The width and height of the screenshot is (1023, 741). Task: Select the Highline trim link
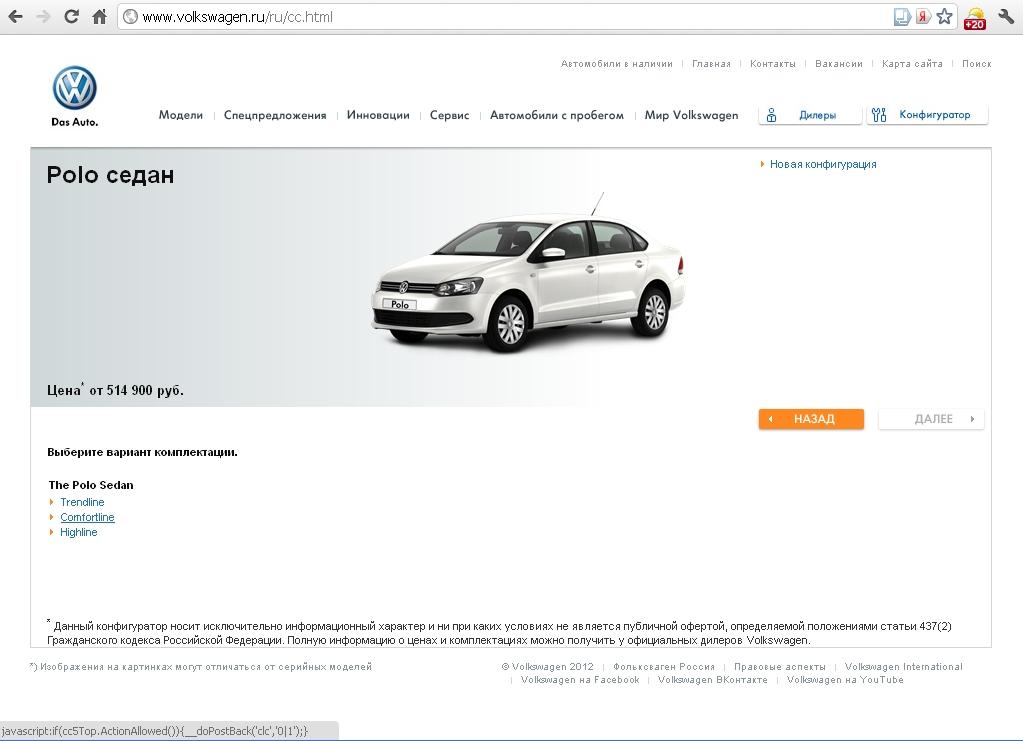pos(79,532)
